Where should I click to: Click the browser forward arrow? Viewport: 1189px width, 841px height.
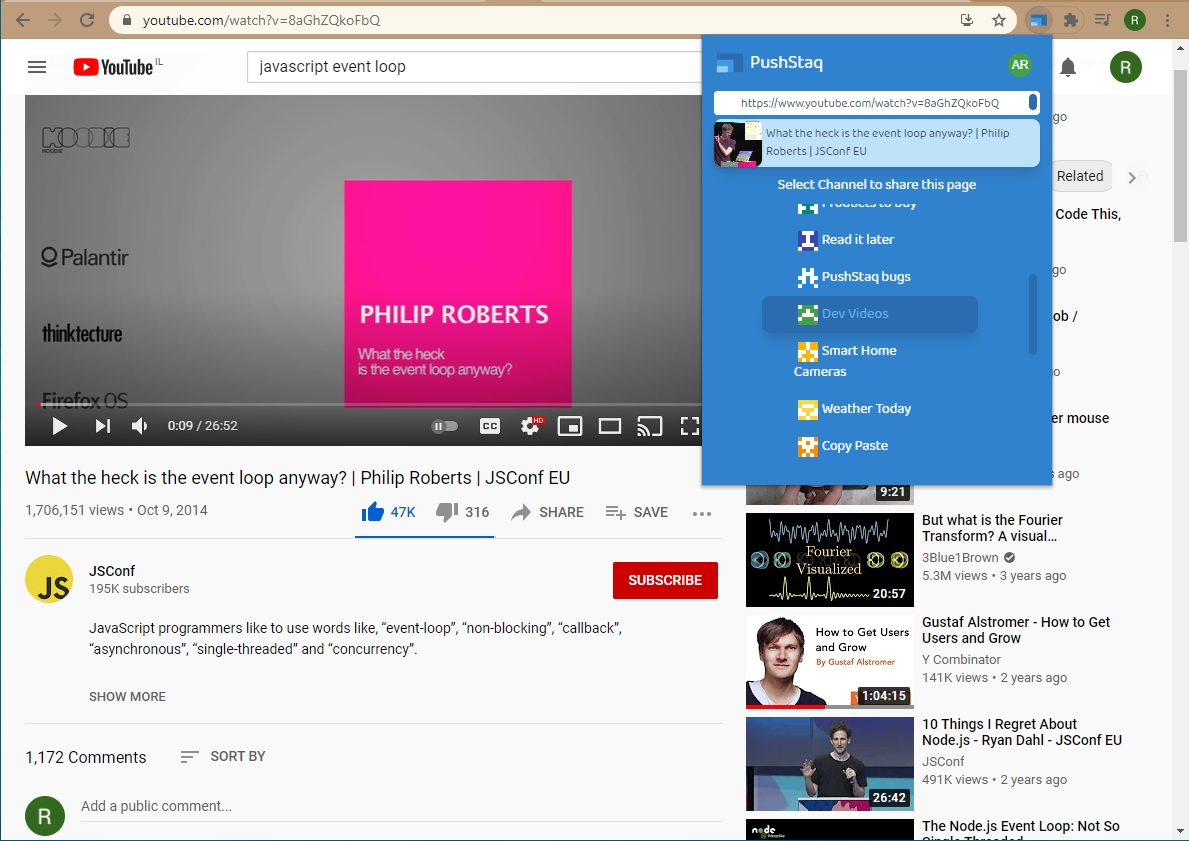(x=55, y=20)
